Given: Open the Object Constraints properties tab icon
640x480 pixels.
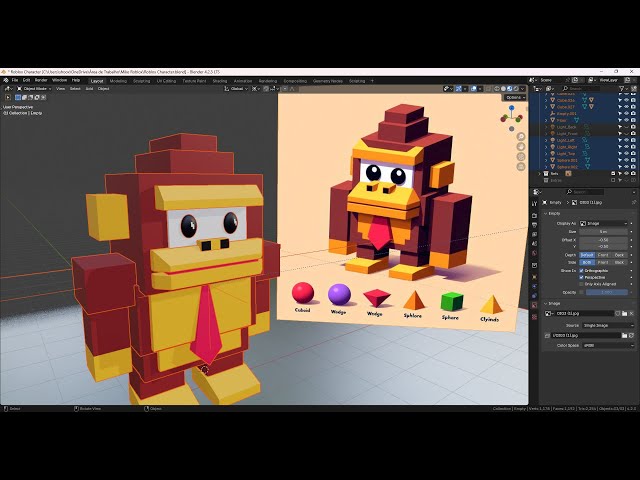Looking at the screenshot, I should (535, 296).
